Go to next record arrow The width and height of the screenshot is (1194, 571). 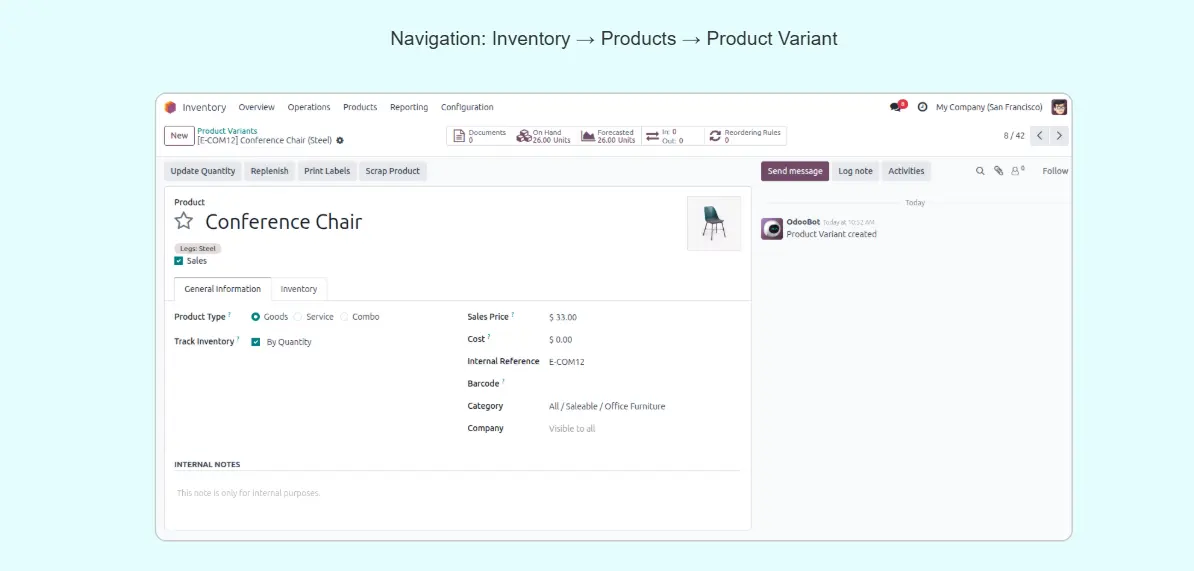tap(1060, 136)
